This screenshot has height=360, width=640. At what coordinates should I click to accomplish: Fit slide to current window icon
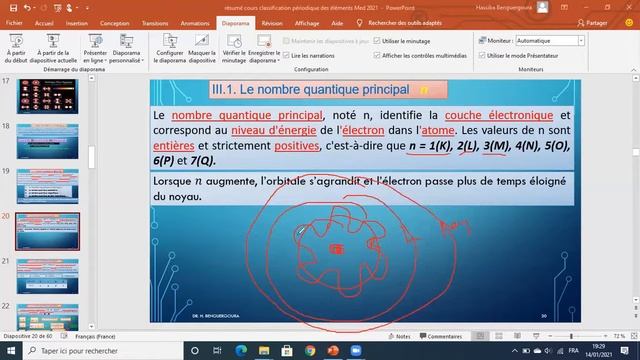coord(634,336)
